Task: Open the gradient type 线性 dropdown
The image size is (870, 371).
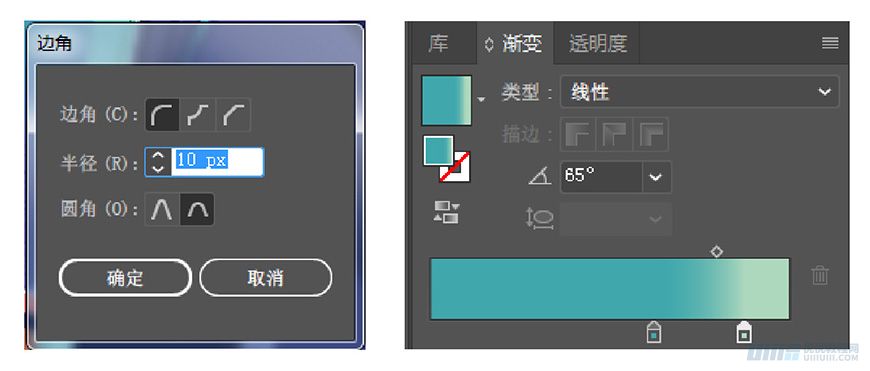Action: (700, 92)
